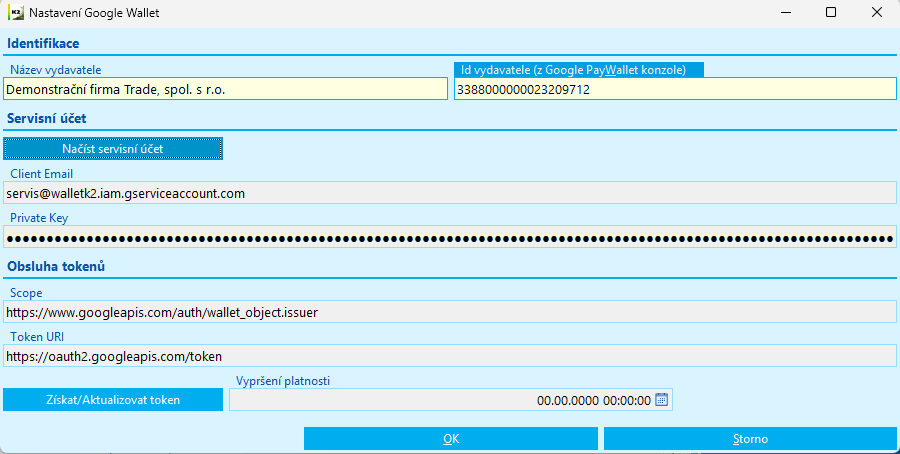Click the Identifikace section heading
The height and width of the screenshot is (454, 900).
[43, 44]
